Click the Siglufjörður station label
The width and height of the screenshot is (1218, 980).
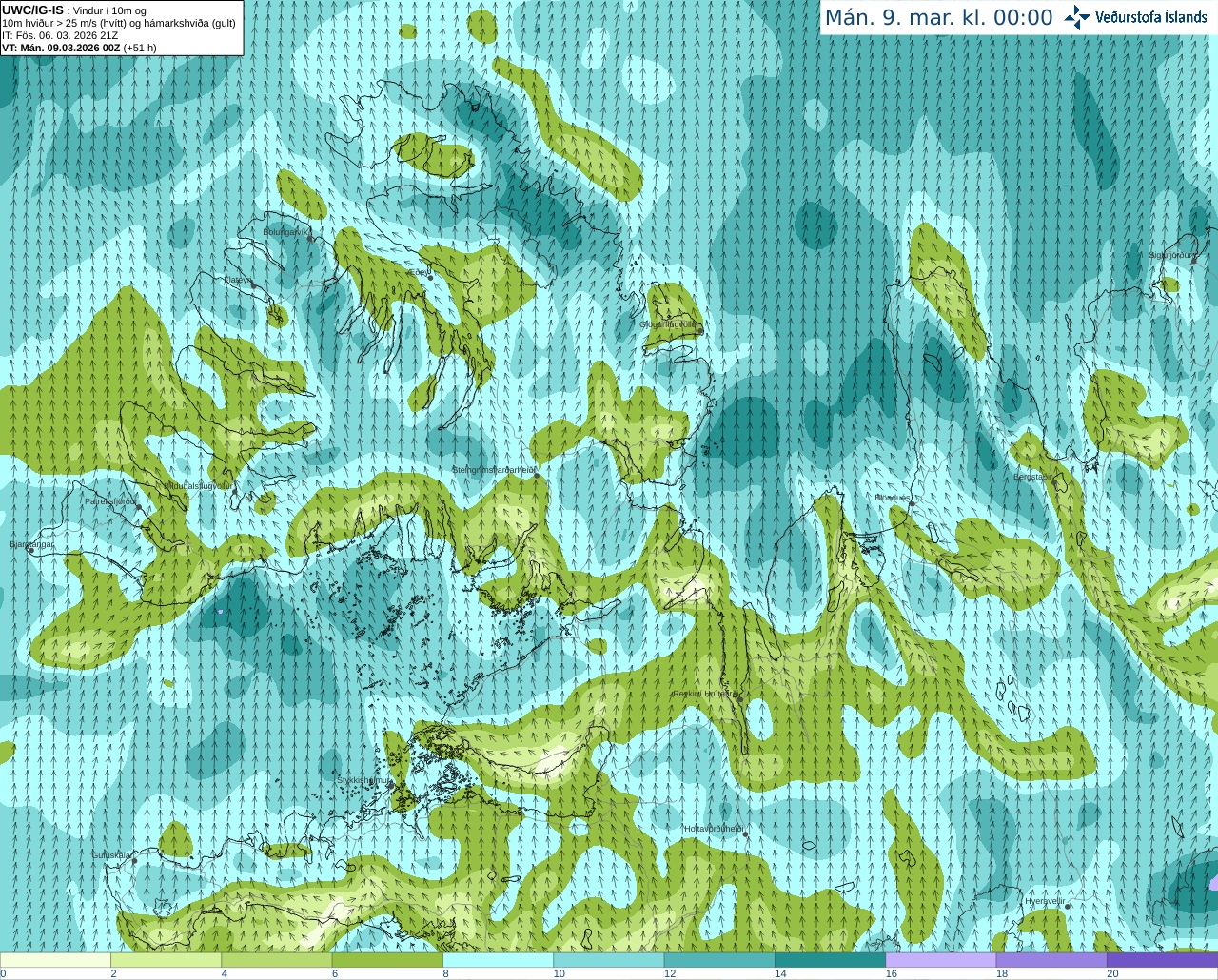1172,256
